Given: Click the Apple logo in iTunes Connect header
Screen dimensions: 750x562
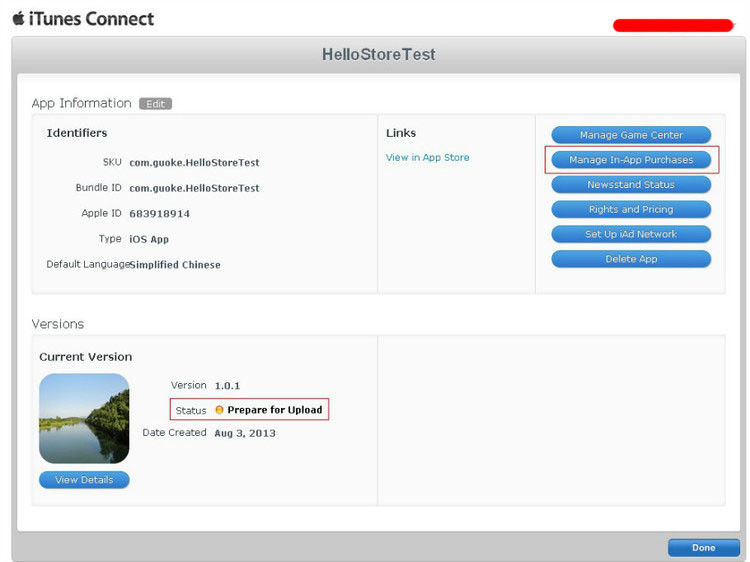Looking at the screenshot, I should coord(19,19).
